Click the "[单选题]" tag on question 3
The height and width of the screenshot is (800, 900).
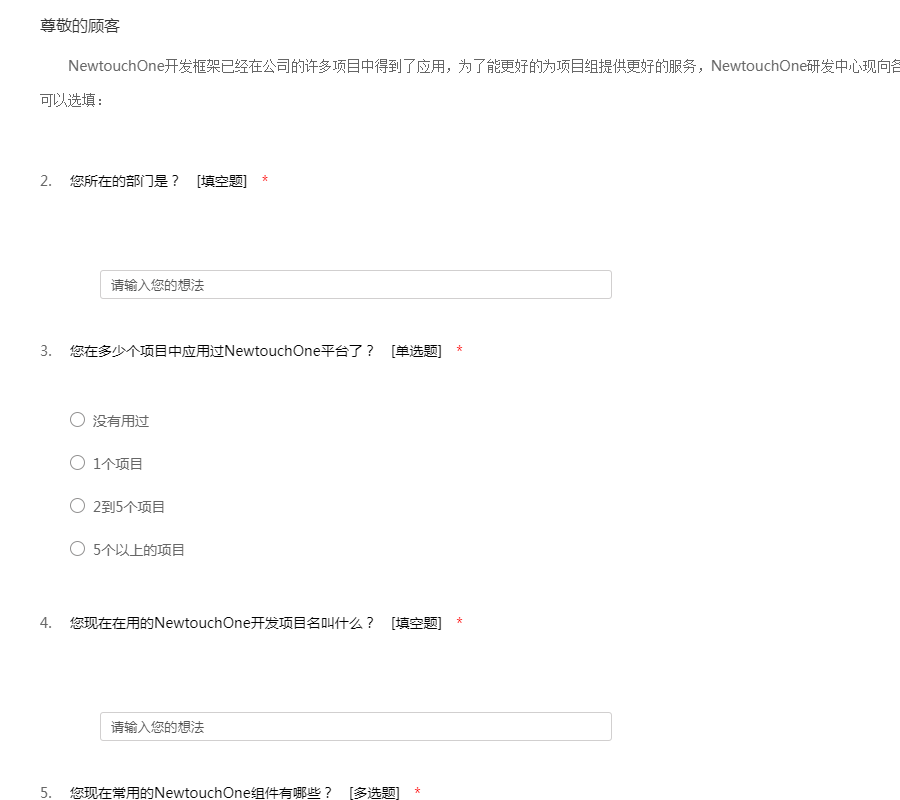pos(416,351)
